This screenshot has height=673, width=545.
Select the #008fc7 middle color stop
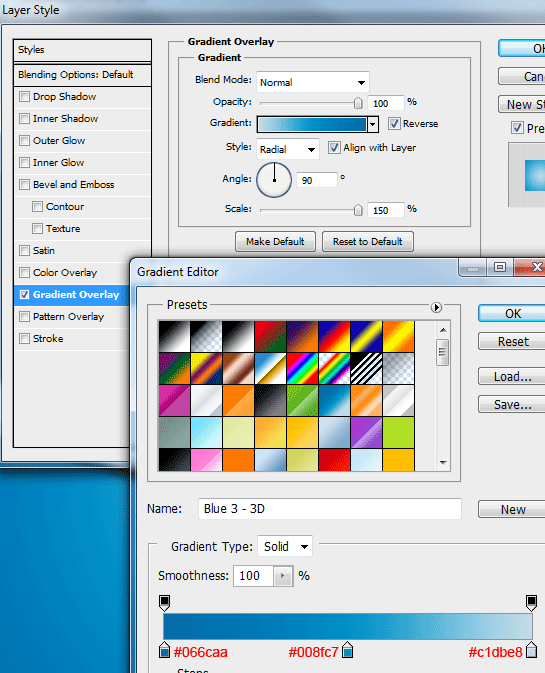[348, 650]
